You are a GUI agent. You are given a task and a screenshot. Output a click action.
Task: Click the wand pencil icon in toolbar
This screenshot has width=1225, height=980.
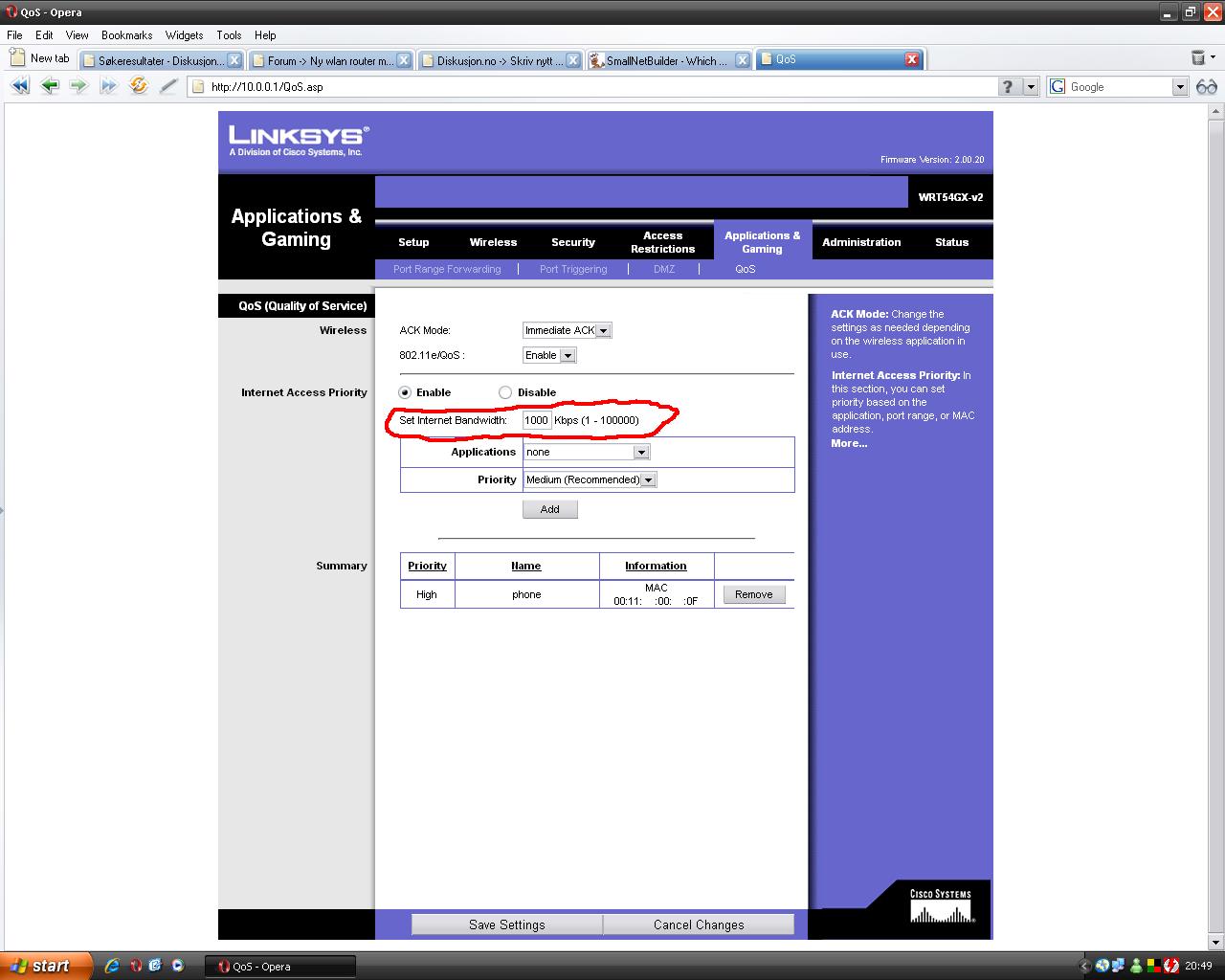coord(168,86)
